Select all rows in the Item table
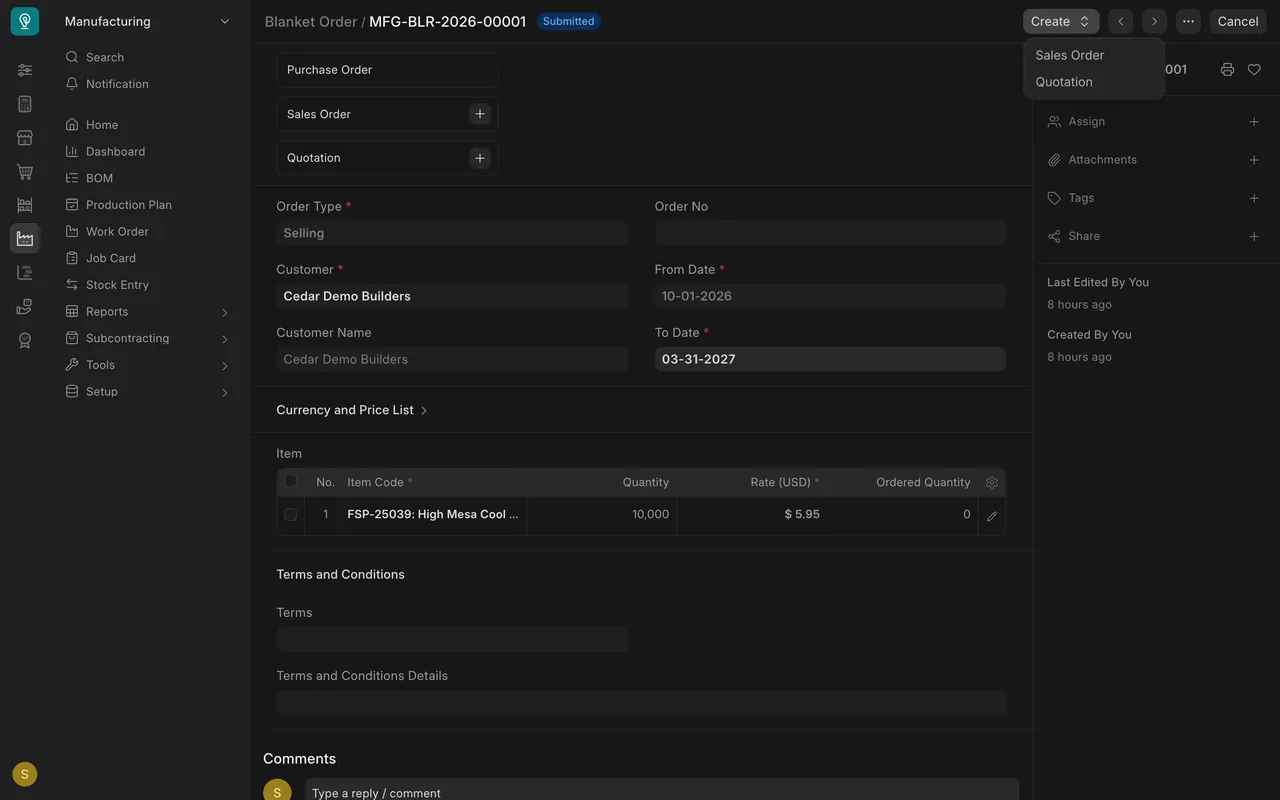1280x800 pixels. (x=291, y=481)
